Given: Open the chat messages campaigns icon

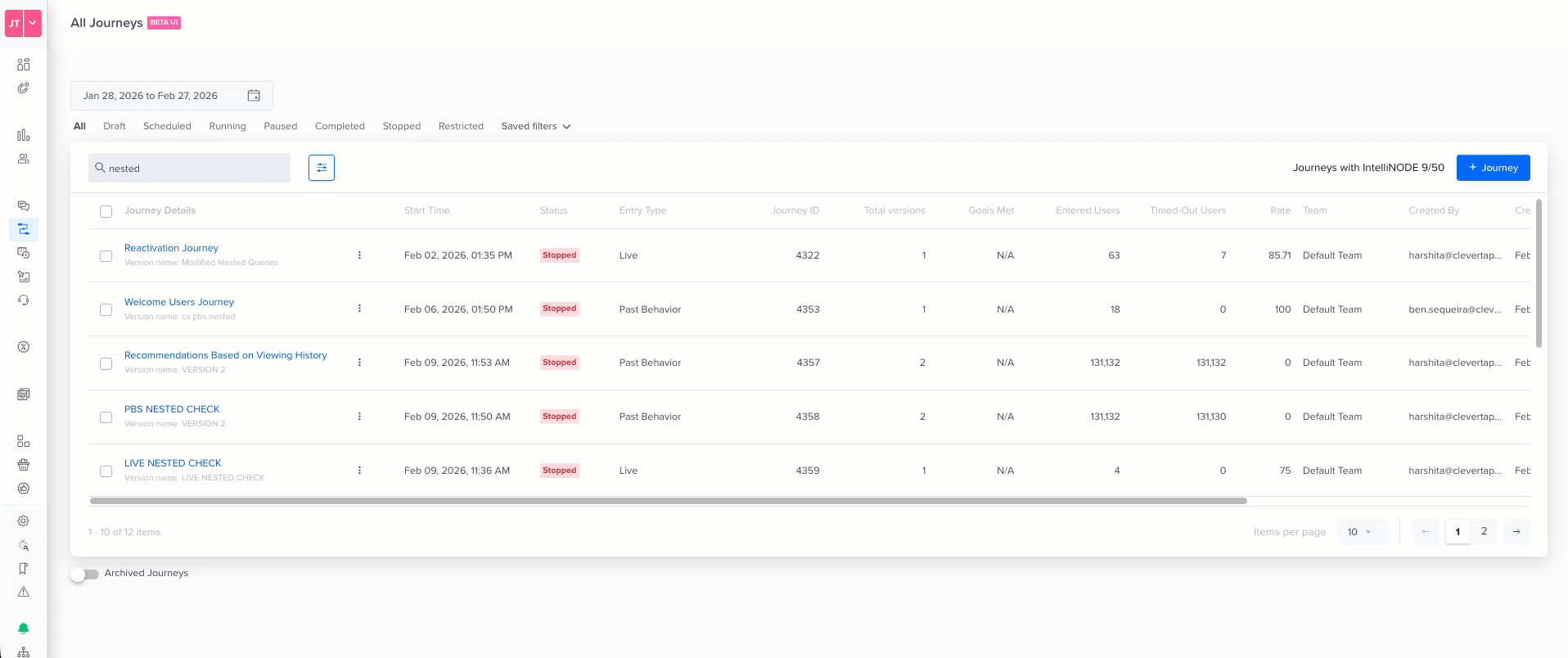Looking at the screenshot, I should pos(24,205).
